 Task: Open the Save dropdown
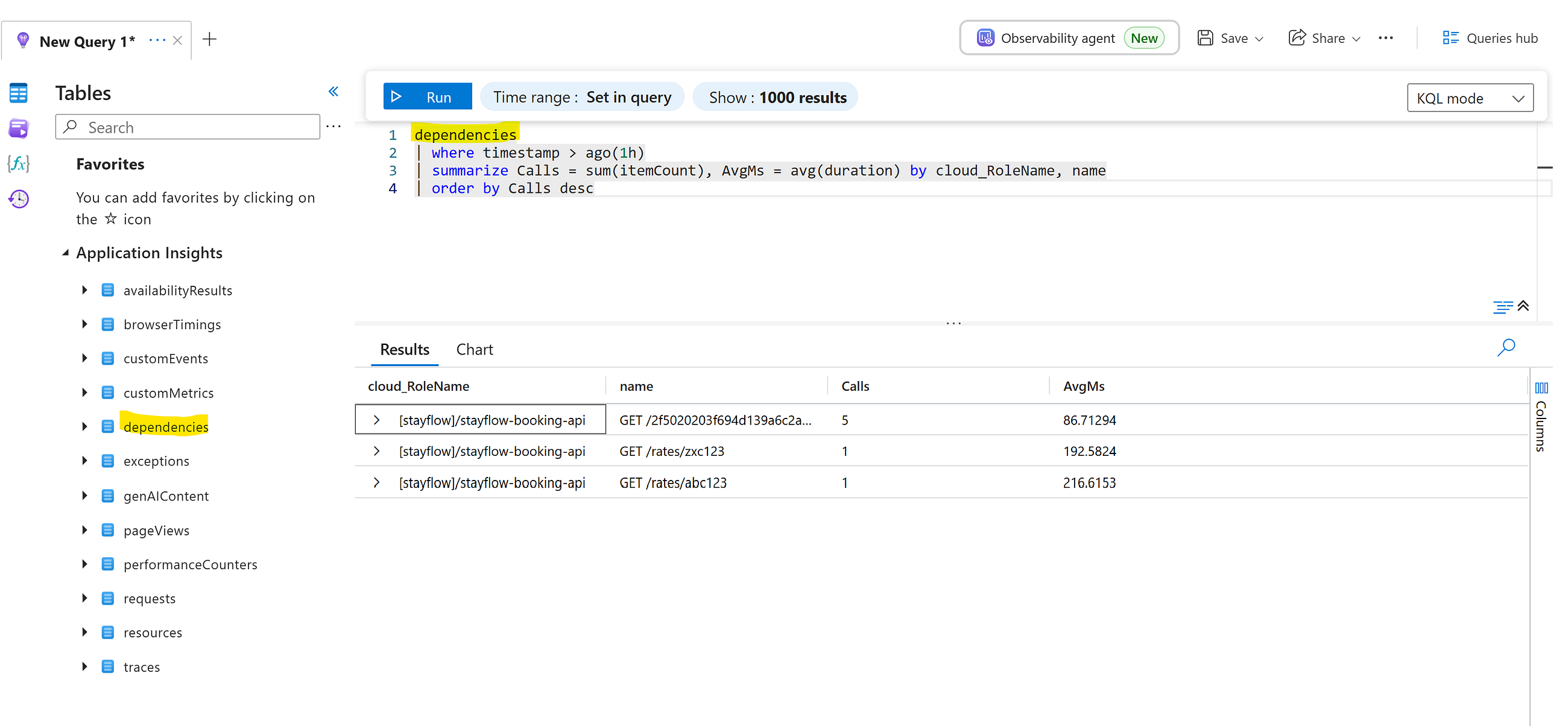pos(1231,39)
